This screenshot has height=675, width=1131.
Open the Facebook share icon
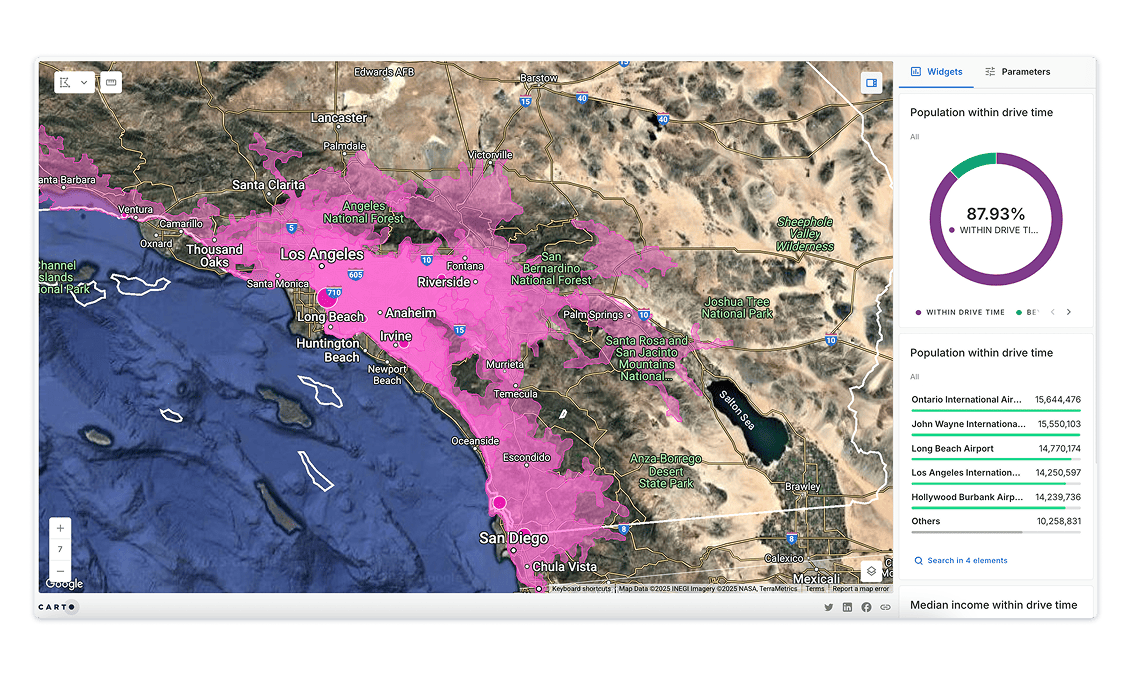click(x=866, y=607)
